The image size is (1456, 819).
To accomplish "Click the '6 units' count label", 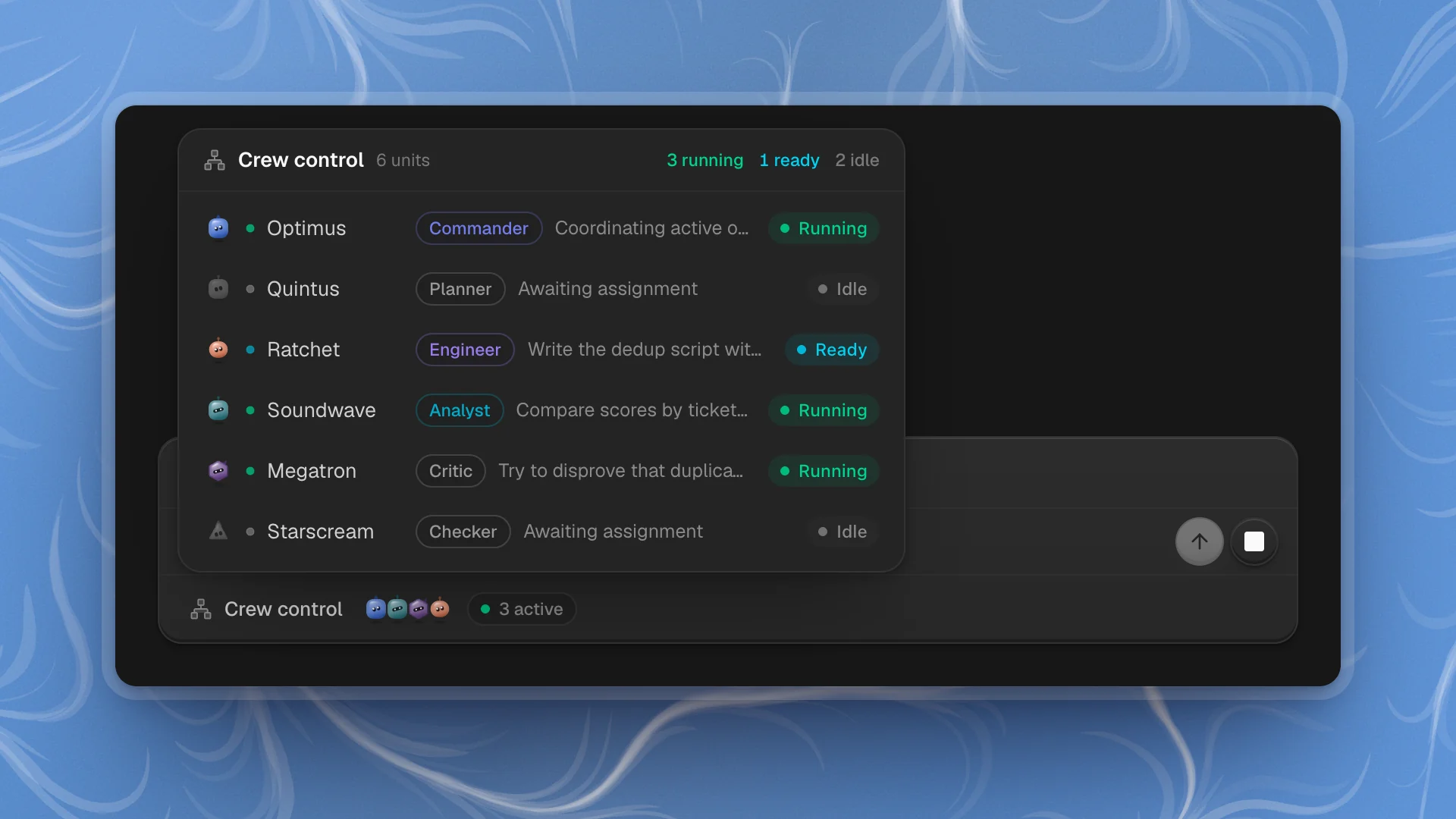I will click(x=403, y=160).
